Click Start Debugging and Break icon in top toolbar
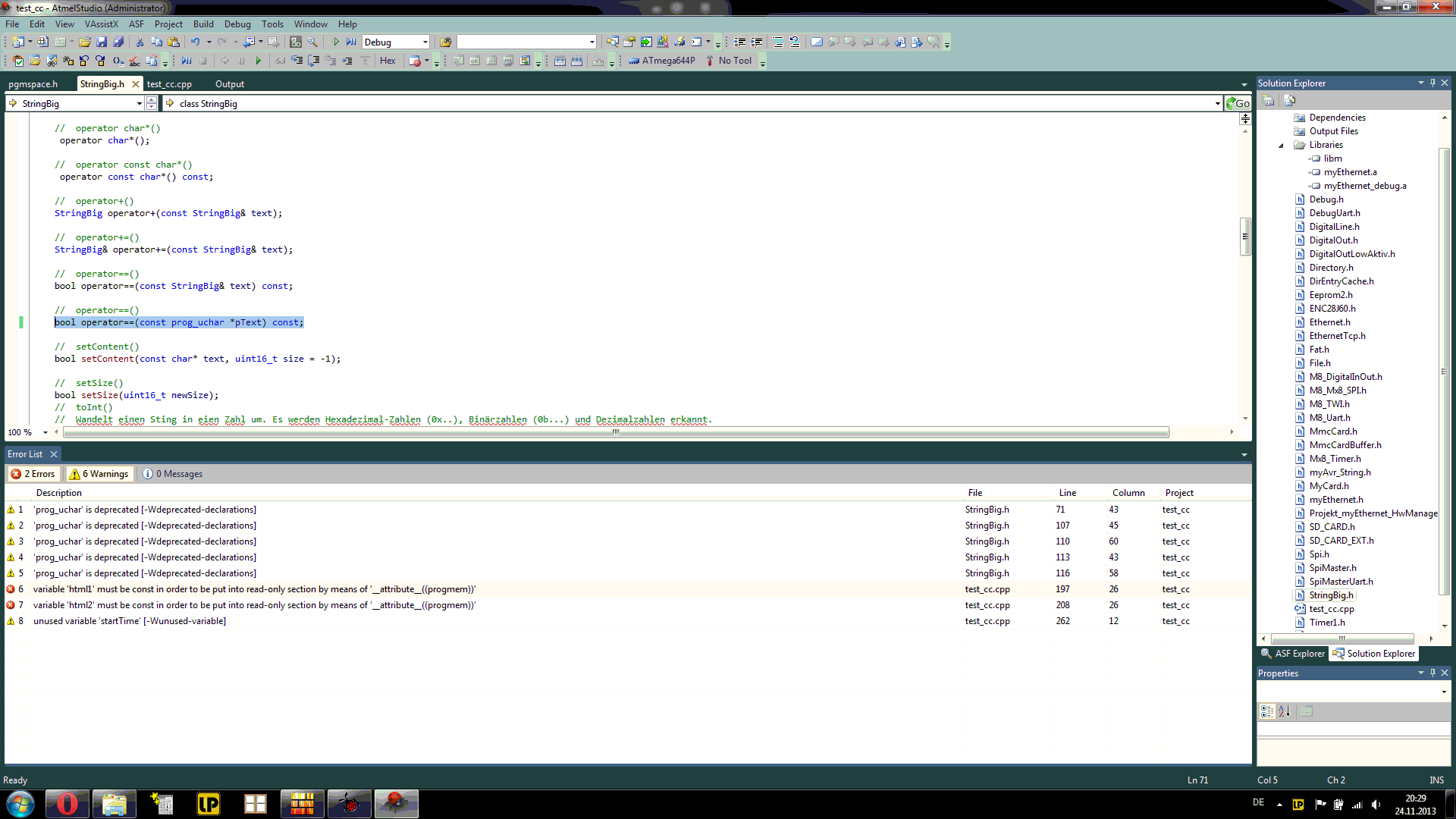The height and width of the screenshot is (819, 1456). coord(351,42)
